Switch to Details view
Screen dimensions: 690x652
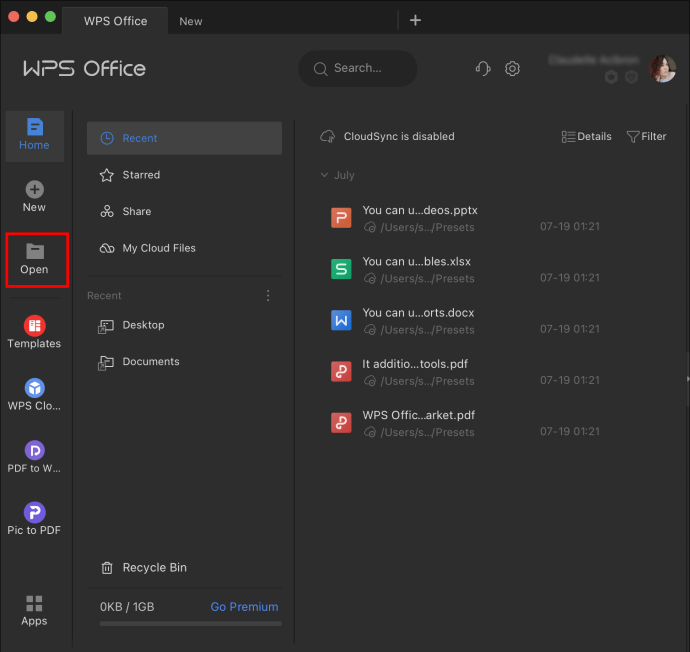pyautogui.click(x=586, y=136)
